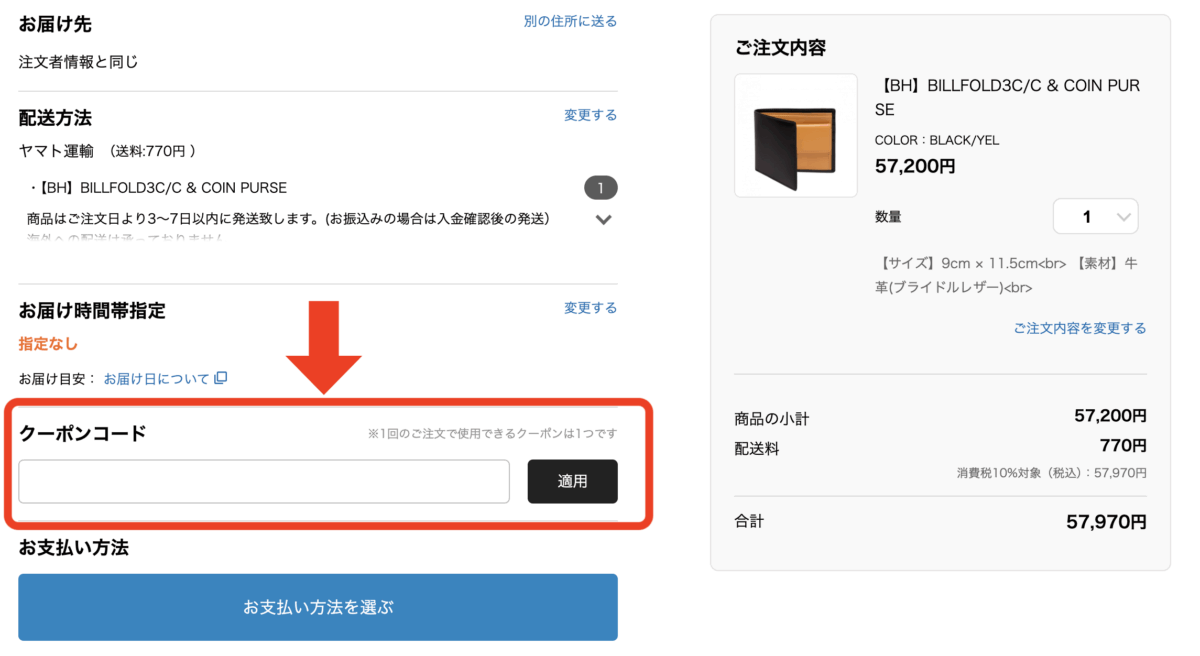The image size is (1200, 656).
Task: Click the ヤマト運輸 shipping method text
Action: point(57,151)
